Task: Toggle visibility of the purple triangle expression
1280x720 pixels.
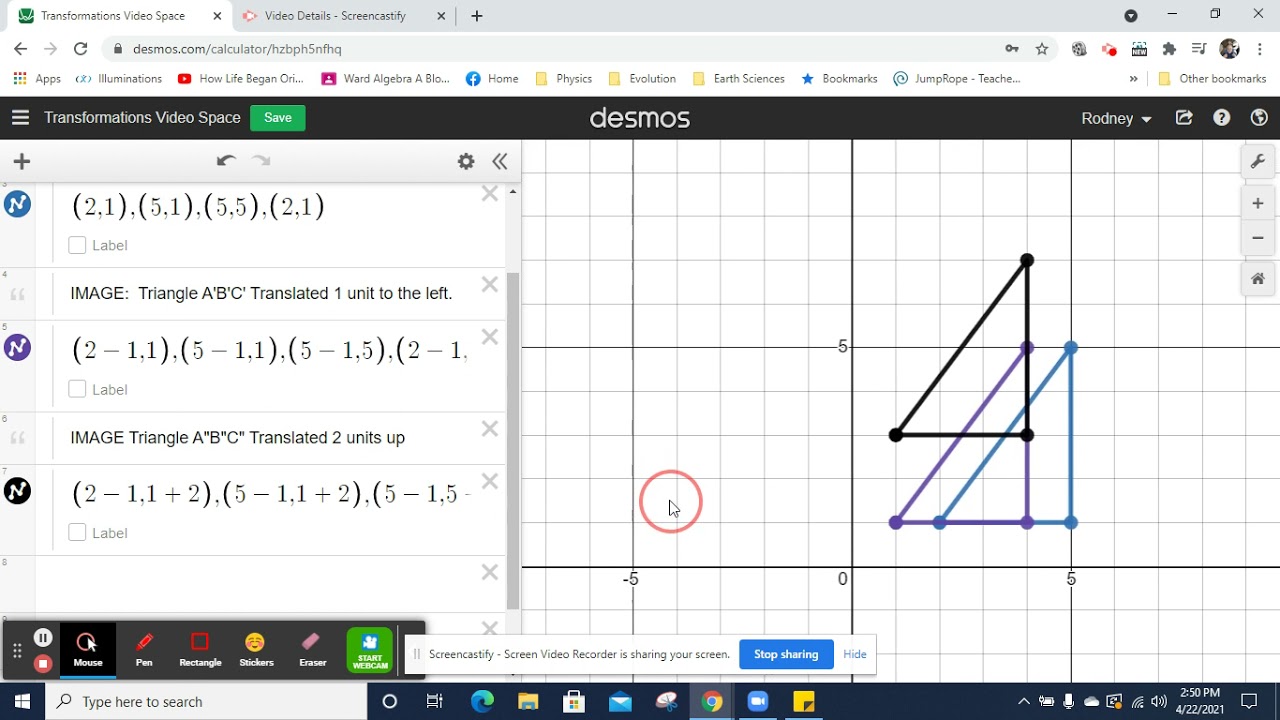Action: (x=18, y=347)
